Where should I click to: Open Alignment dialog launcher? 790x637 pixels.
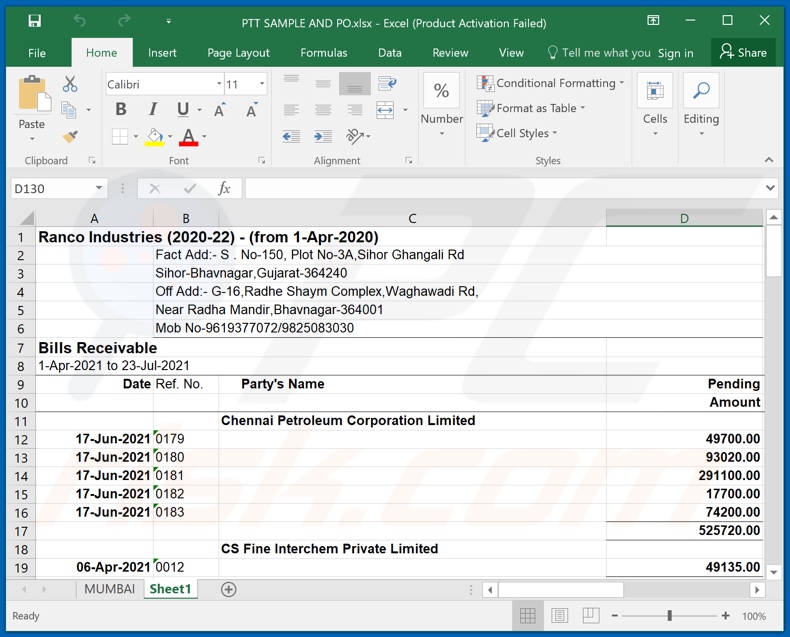[x=409, y=160]
